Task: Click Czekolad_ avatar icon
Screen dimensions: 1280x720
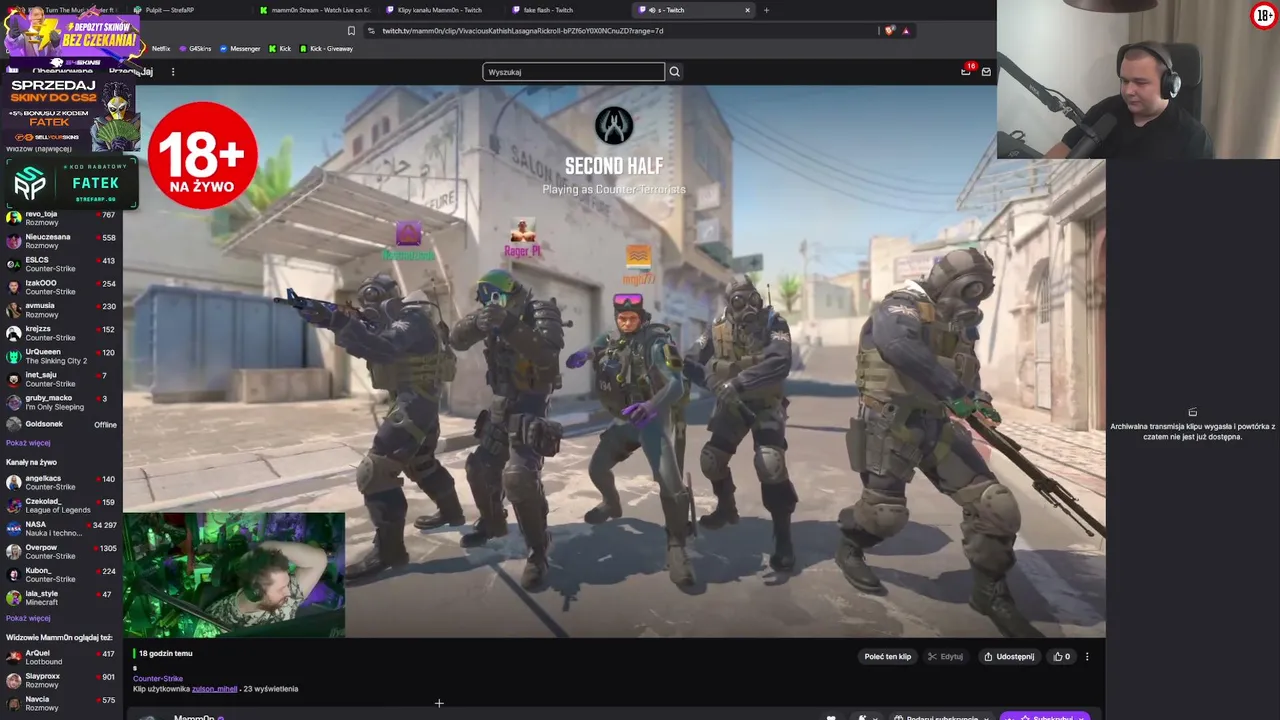Action: click(x=13, y=506)
